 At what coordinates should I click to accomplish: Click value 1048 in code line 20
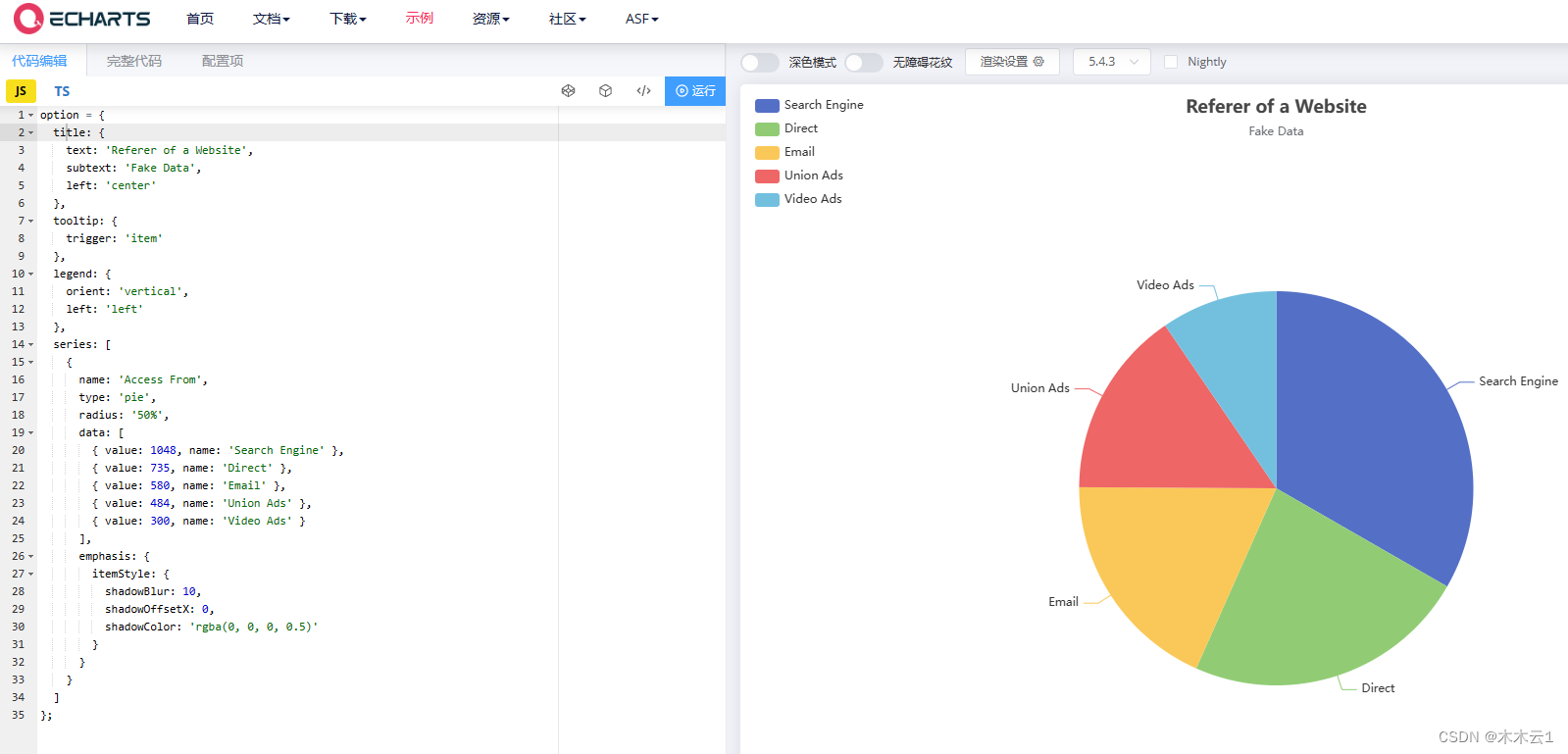tap(163, 450)
